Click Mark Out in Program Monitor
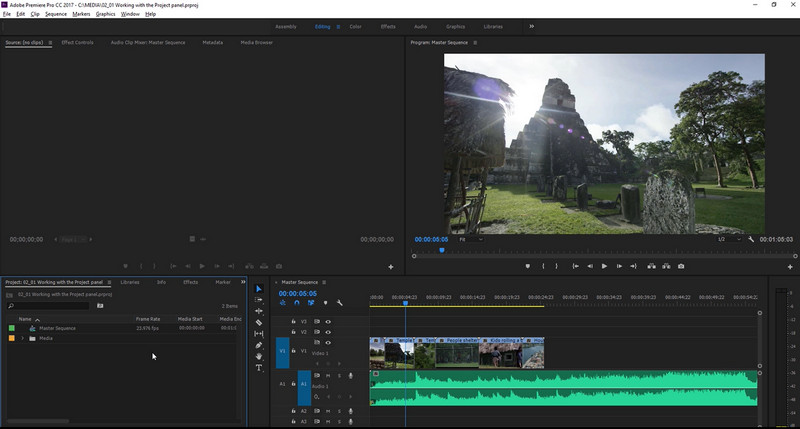This screenshot has height=429, width=800. 556,266
